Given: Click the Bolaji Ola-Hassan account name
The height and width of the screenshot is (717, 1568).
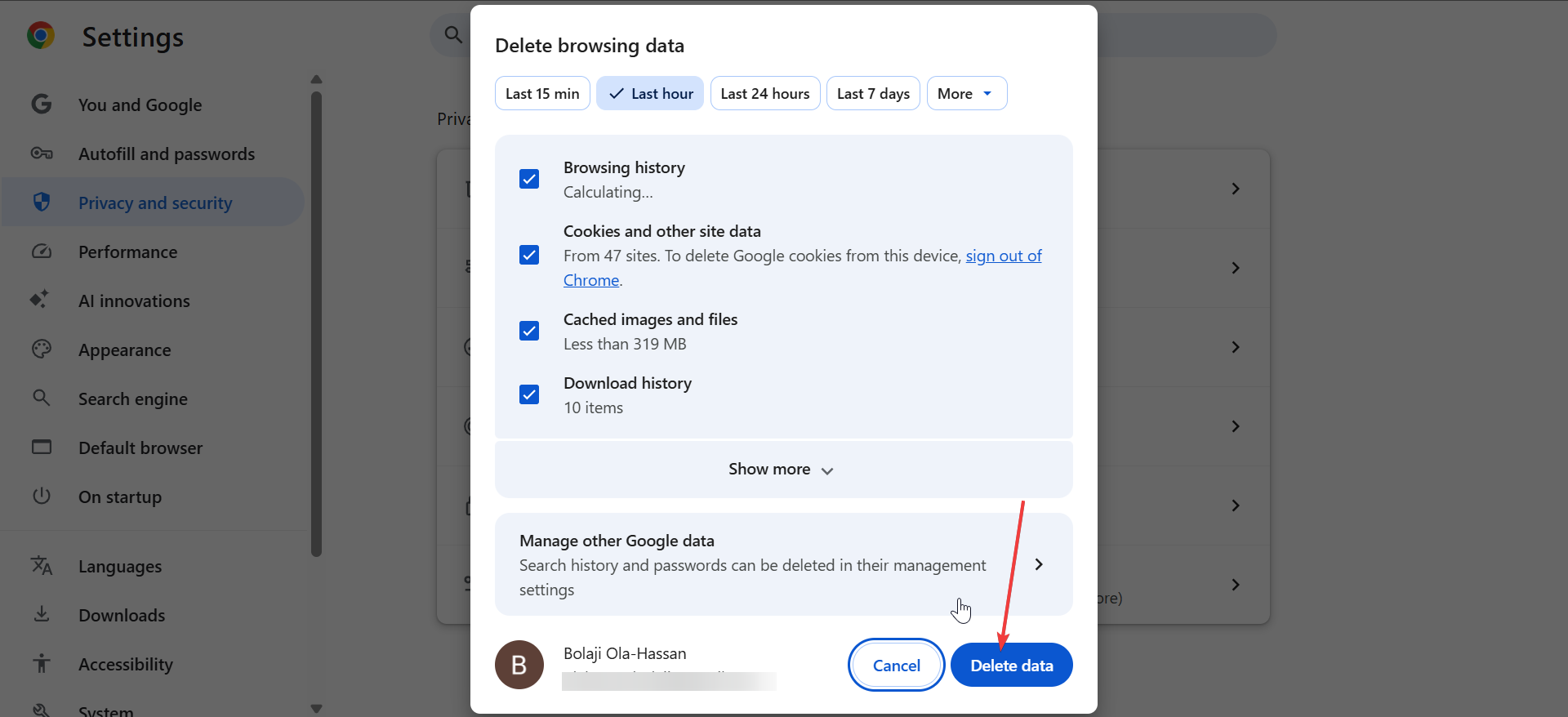Looking at the screenshot, I should (625, 653).
